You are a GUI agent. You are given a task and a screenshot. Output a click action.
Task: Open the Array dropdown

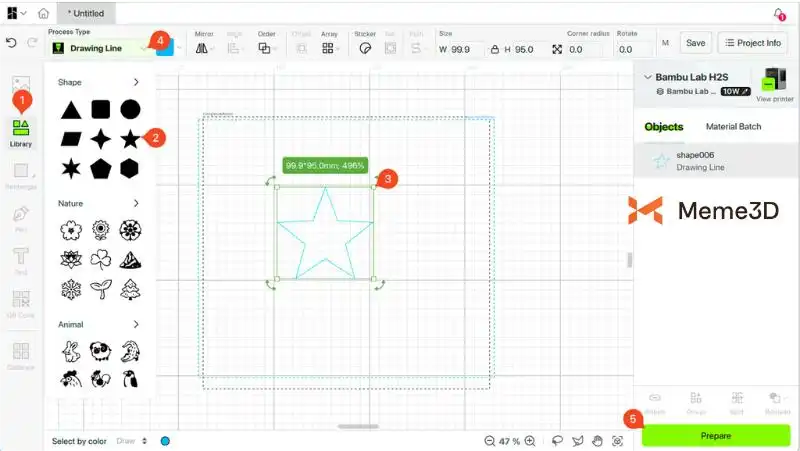tap(330, 48)
